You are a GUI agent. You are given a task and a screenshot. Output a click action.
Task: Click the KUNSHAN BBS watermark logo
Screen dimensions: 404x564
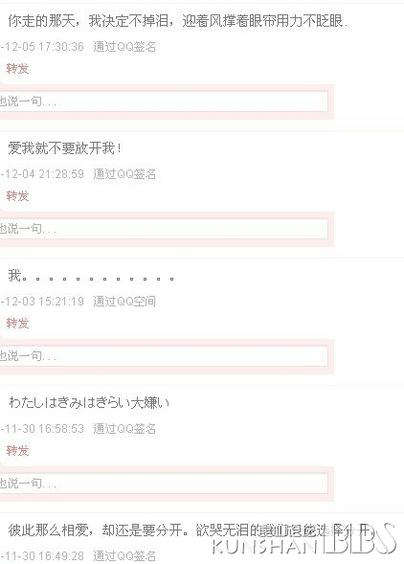(x=304, y=540)
